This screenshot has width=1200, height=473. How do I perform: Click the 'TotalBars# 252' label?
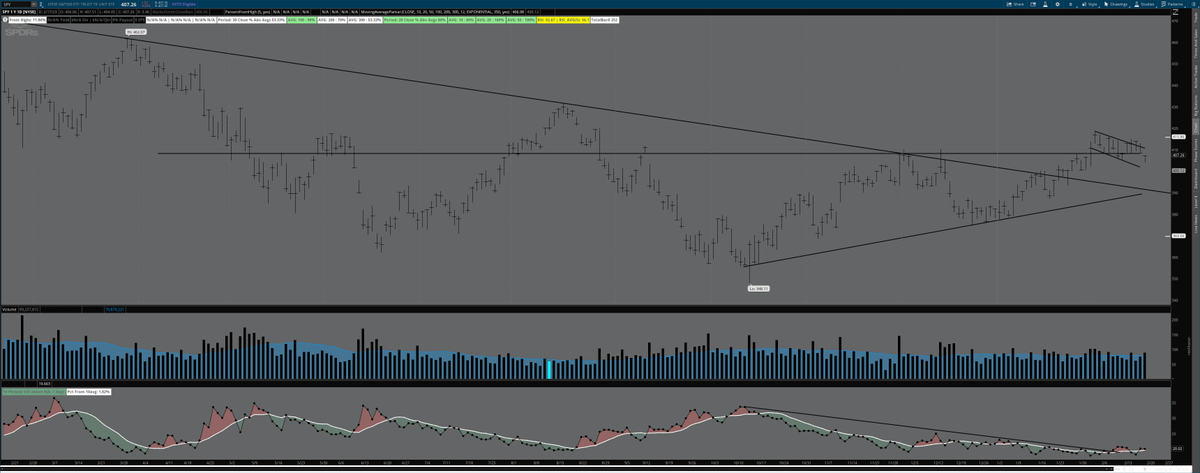pyautogui.click(x=605, y=20)
